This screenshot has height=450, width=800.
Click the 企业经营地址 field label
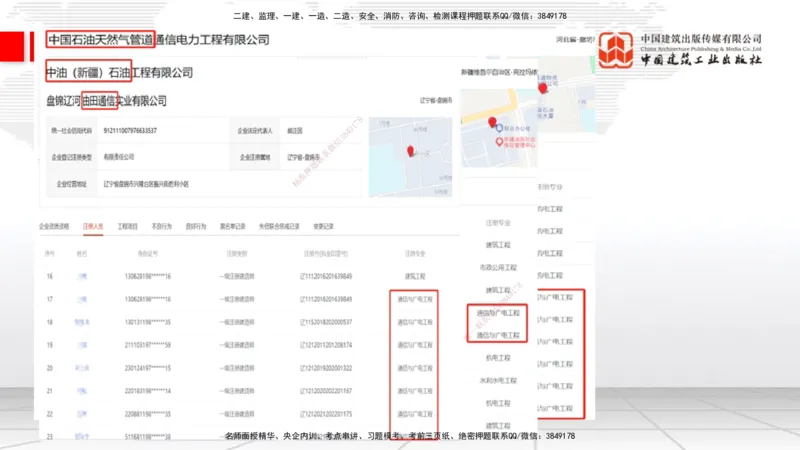71,184
